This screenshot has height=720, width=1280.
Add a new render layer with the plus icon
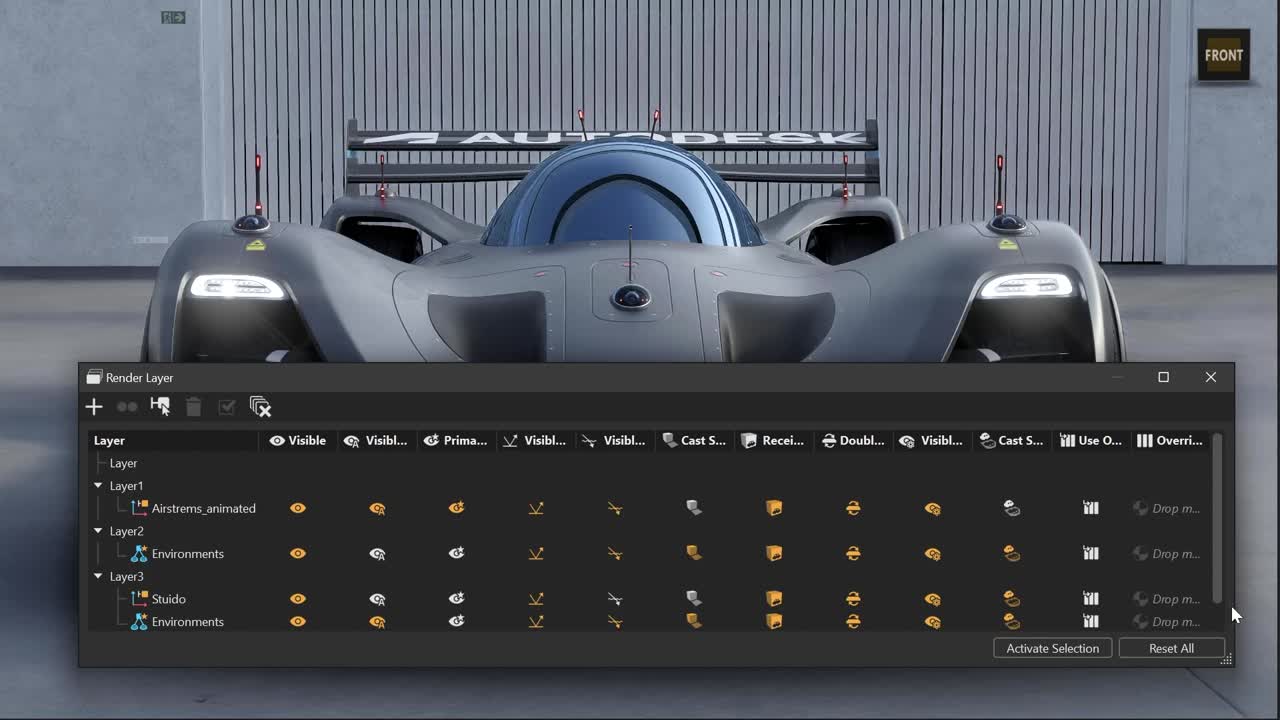click(x=94, y=407)
